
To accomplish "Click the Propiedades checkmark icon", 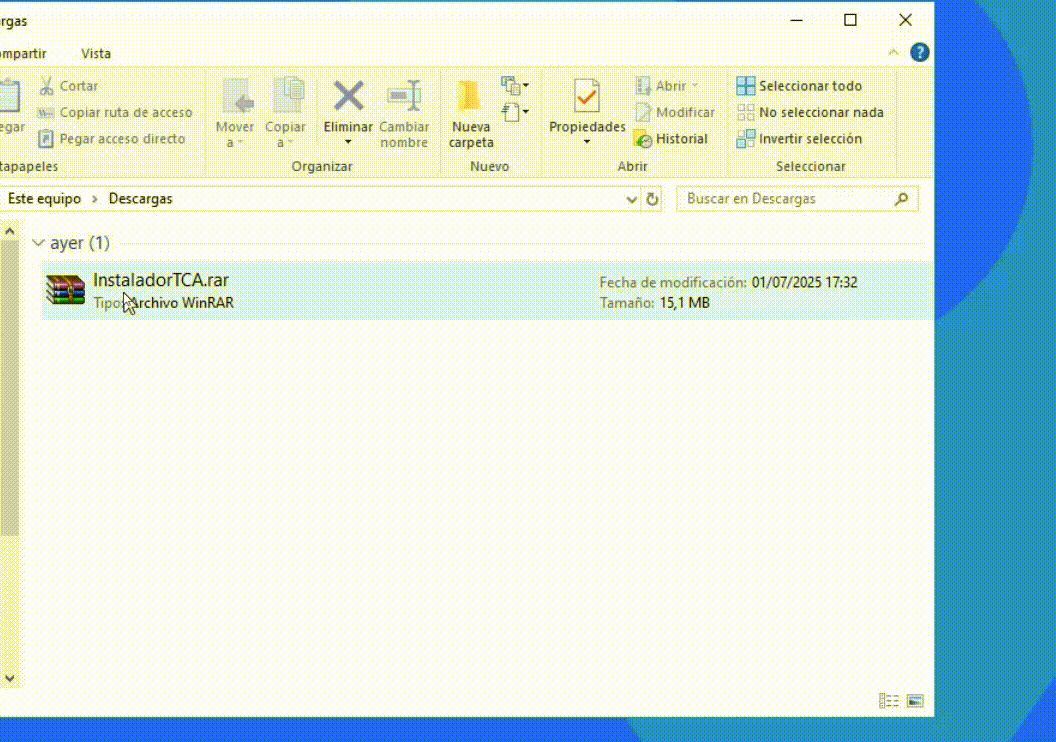I will pyautogui.click(x=587, y=96).
